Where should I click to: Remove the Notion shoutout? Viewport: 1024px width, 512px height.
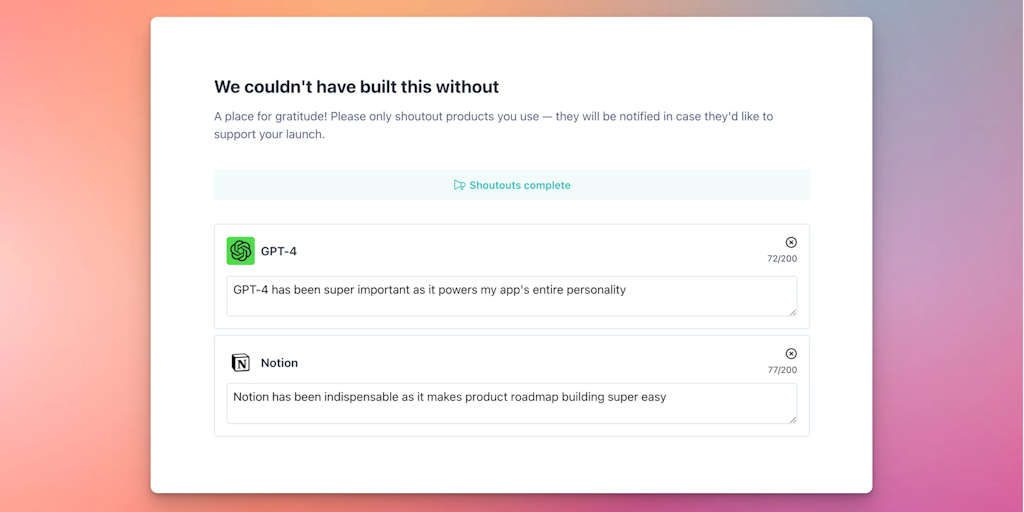791,354
